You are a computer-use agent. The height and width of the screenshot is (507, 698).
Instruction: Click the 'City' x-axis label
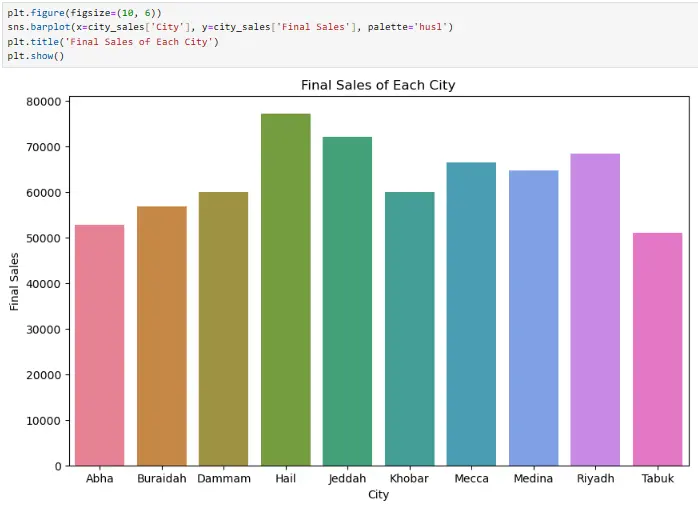(378, 495)
